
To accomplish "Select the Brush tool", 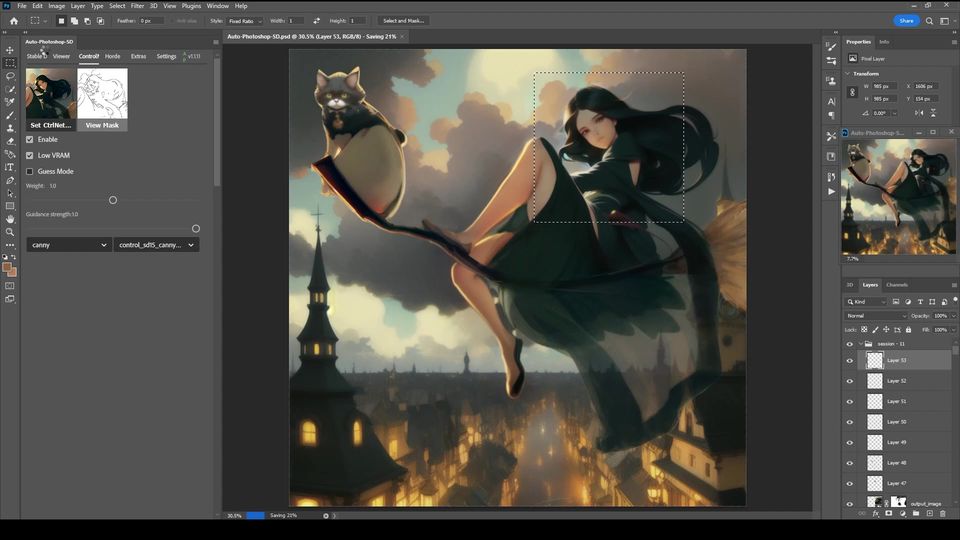I will coord(10,115).
